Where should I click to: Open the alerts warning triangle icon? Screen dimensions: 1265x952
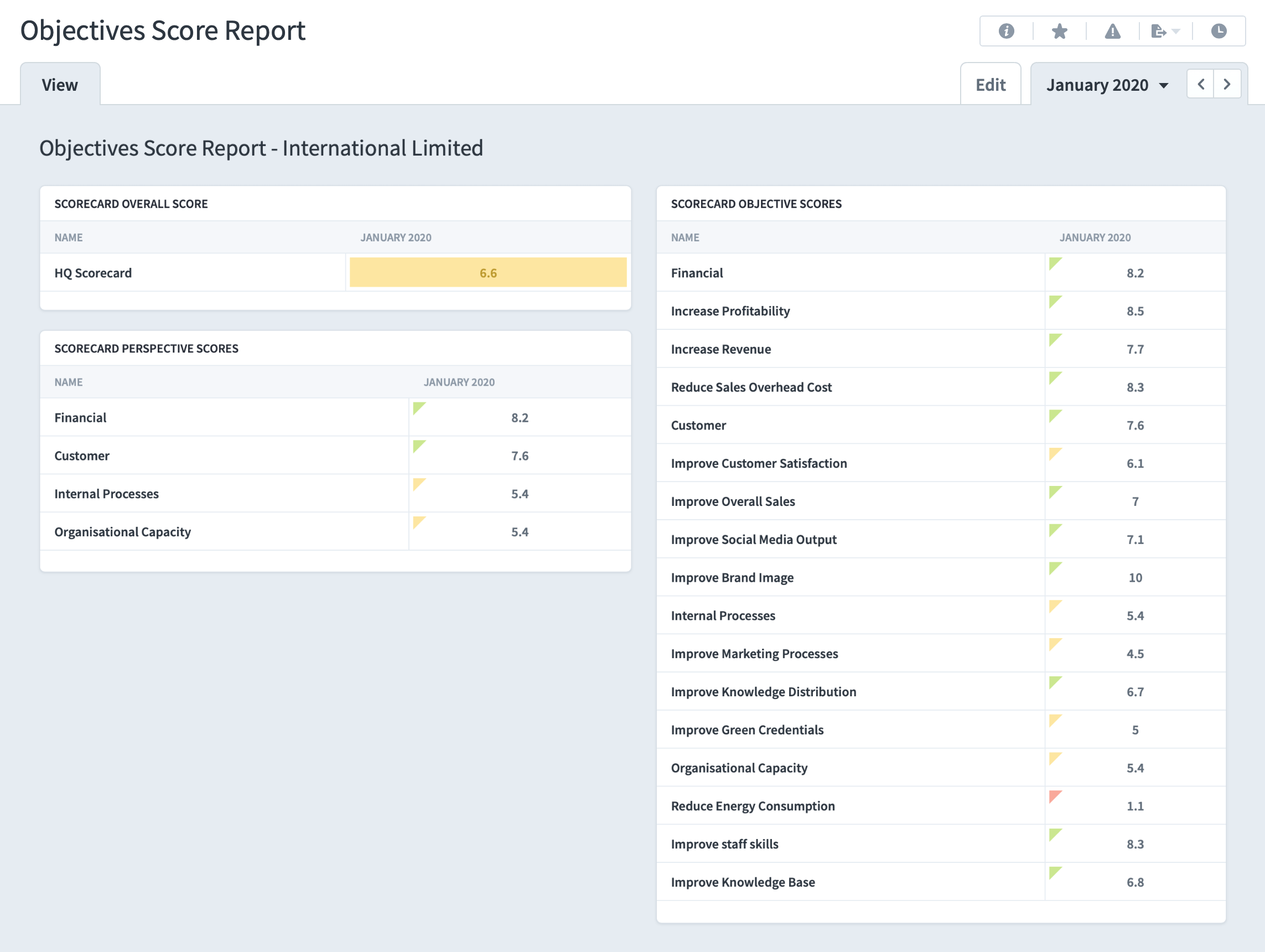[x=1112, y=31]
